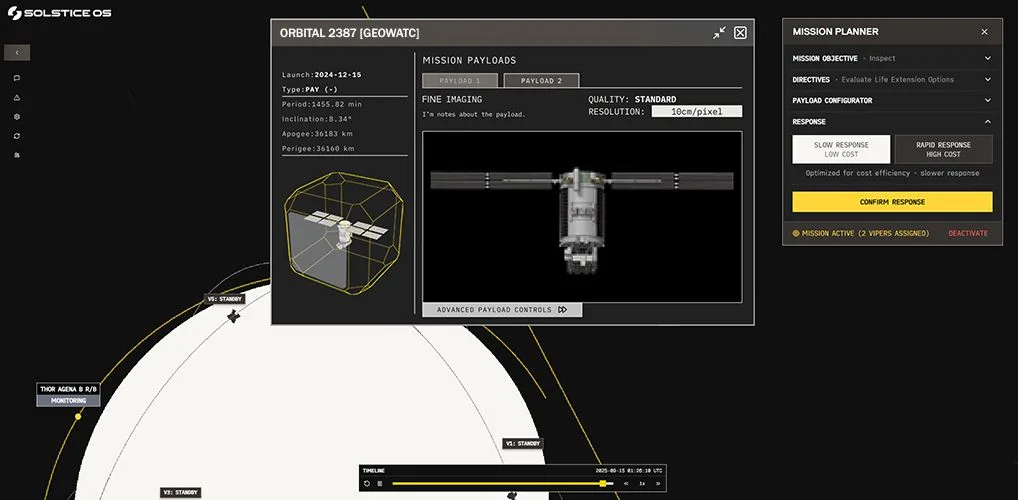Click the refresh sync sidebar icon

[x=17, y=136]
